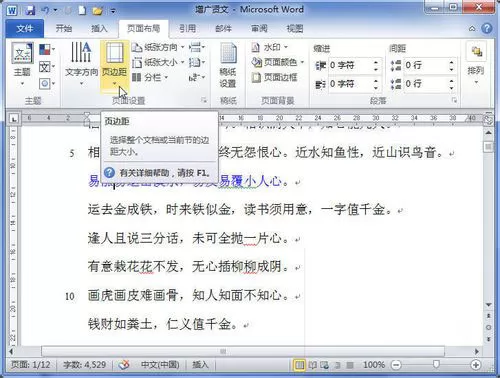Open the 视图 View tab
This screenshot has width=500, height=378.
click(x=295, y=29)
